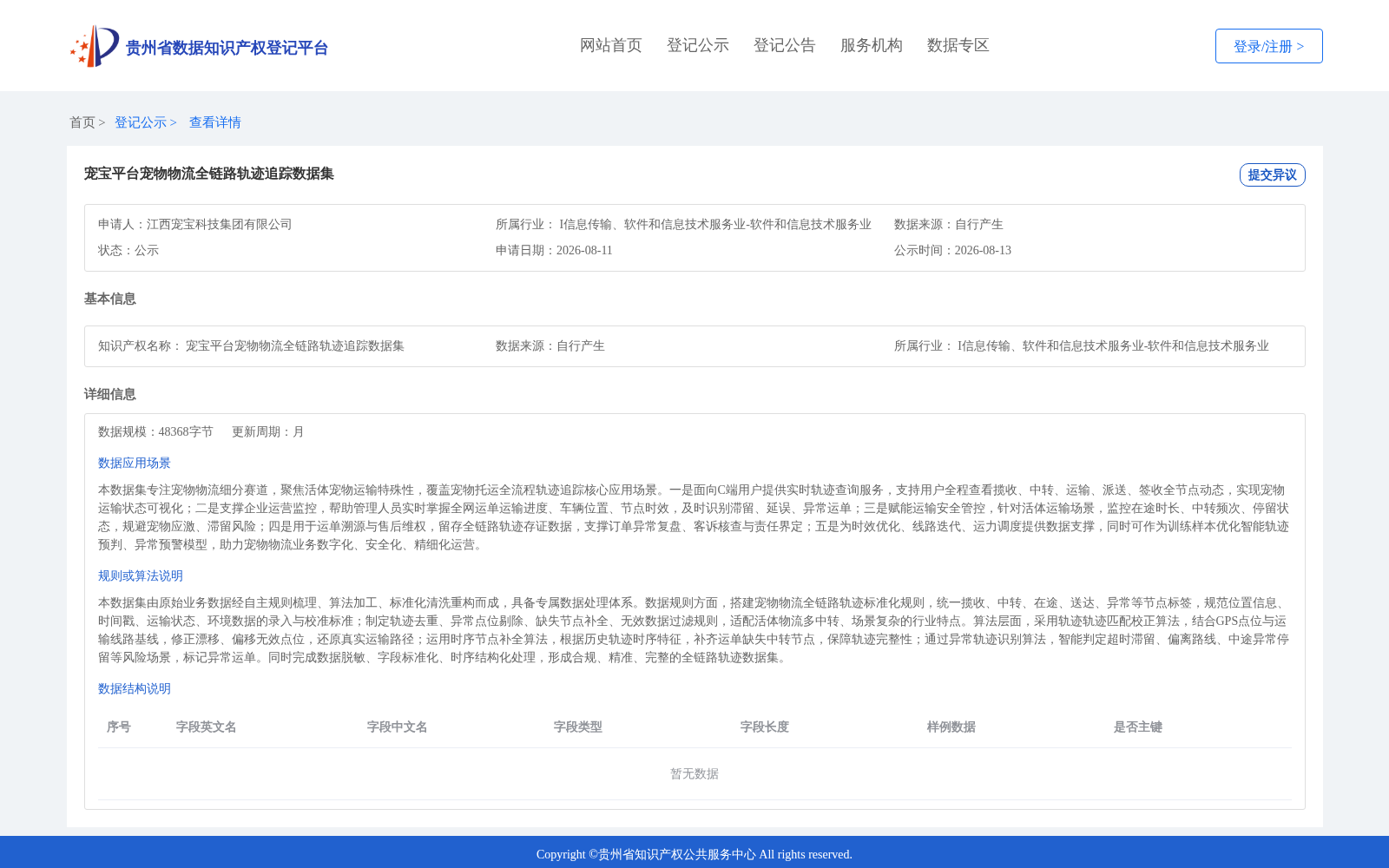Click the 样例数据 column header

coord(951,727)
